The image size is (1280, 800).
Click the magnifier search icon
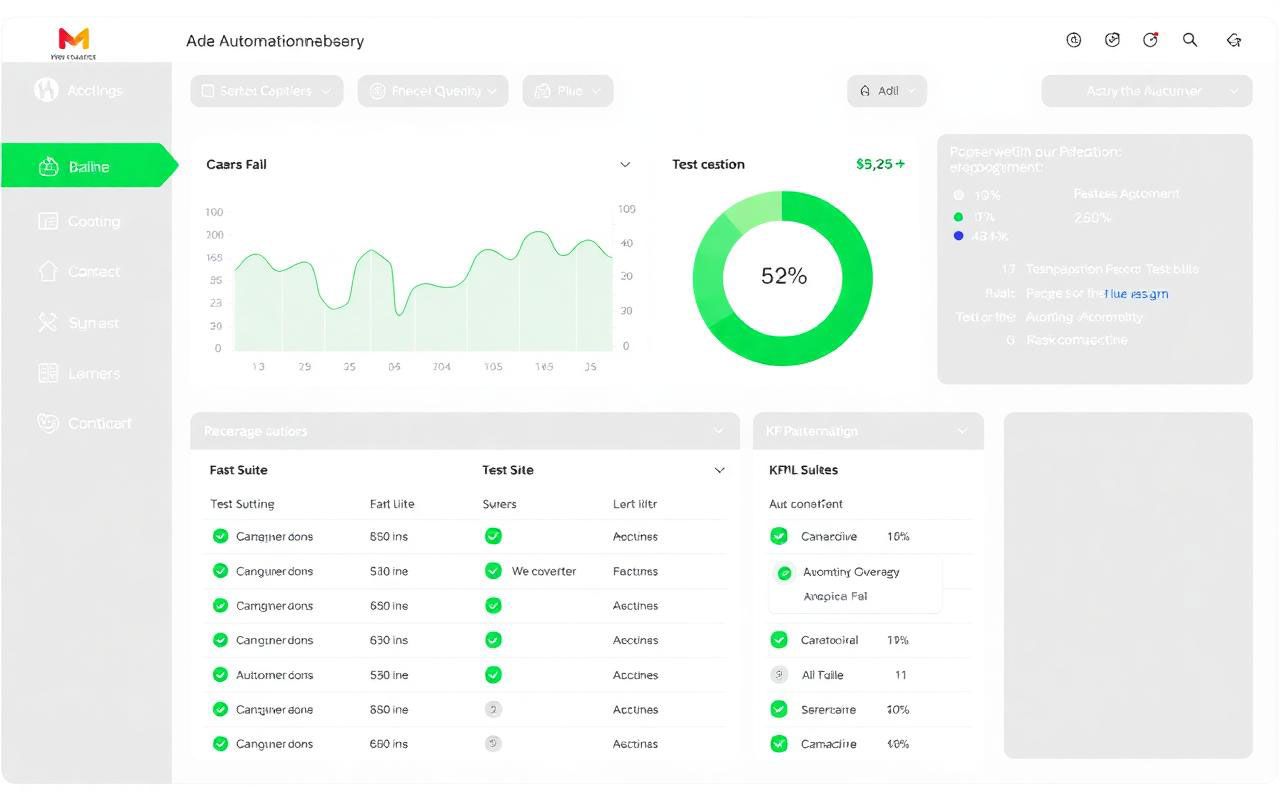1189,40
